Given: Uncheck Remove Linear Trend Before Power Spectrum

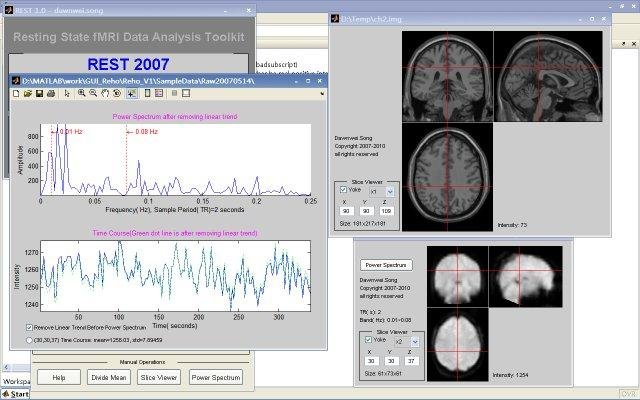Looking at the screenshot, I should click(29, 327).
